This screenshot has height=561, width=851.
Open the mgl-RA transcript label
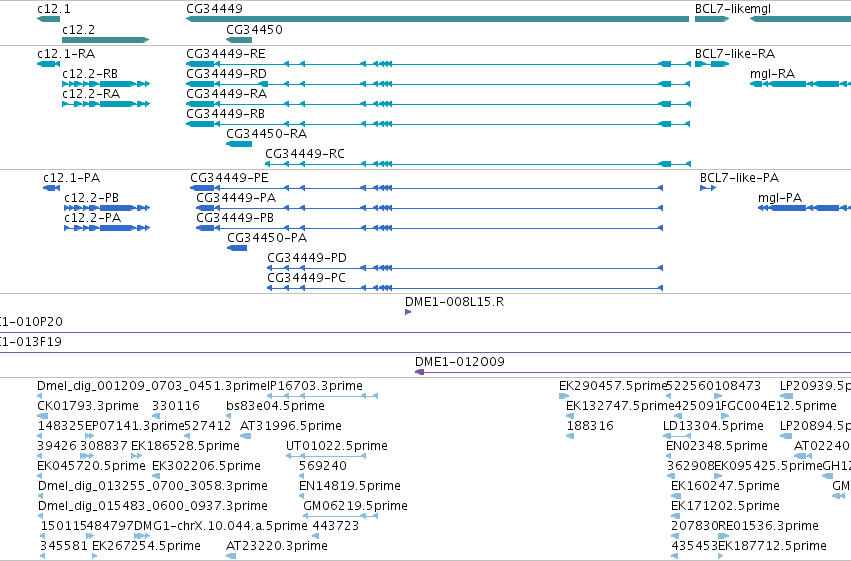point(772,74)
